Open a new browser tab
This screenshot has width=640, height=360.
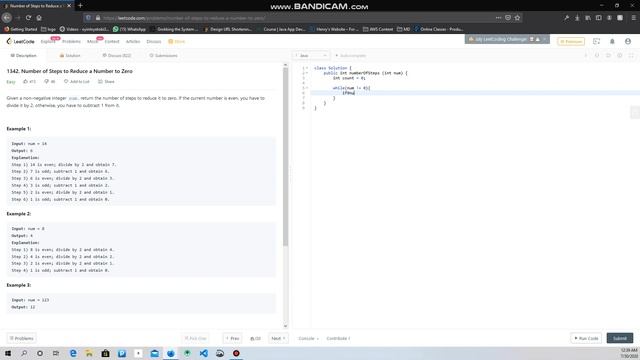click(x=80, y=6)
